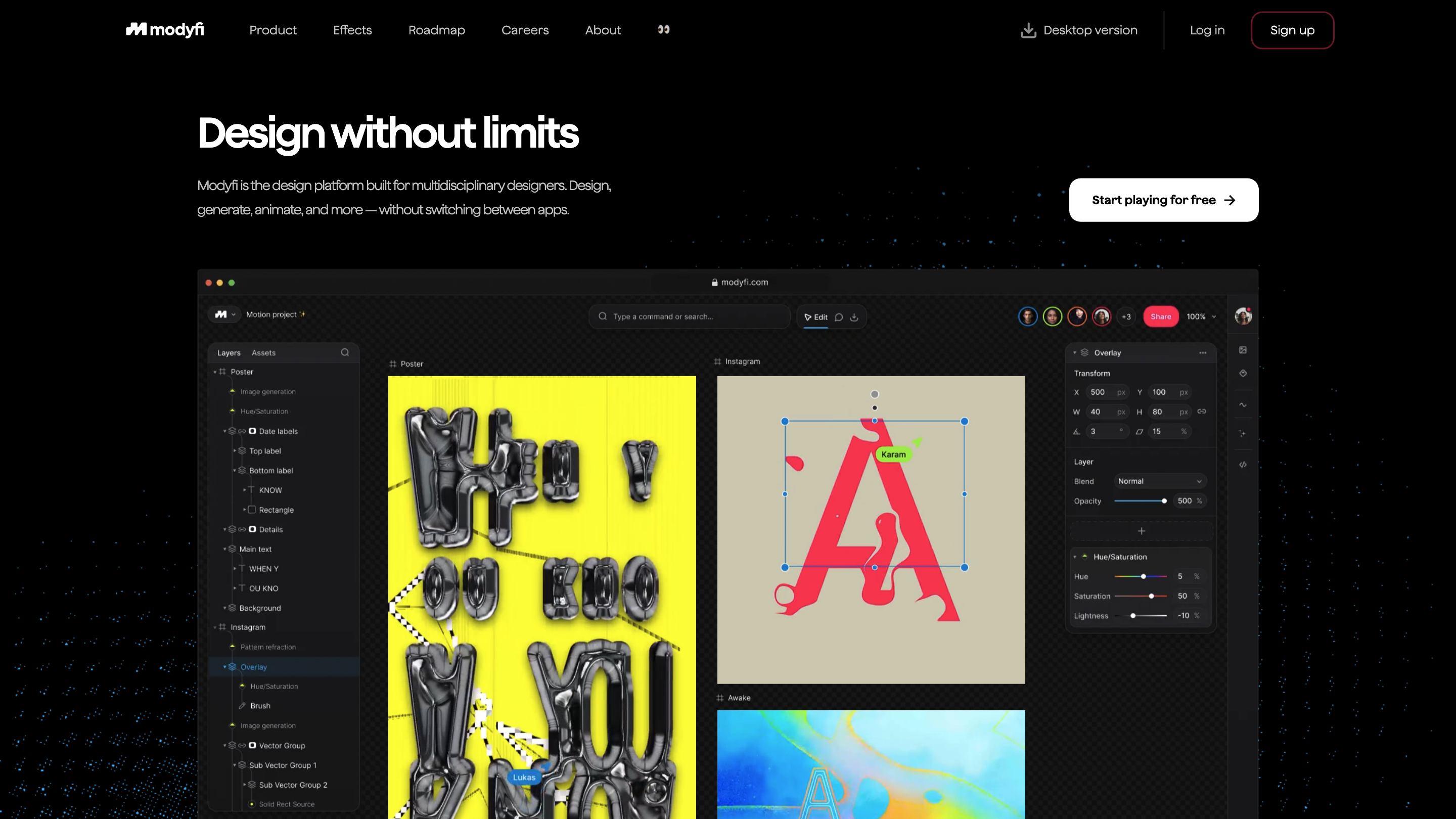Click Start playing for free button
This screenshot has height=819, width=1456.
click(1163, 200)
